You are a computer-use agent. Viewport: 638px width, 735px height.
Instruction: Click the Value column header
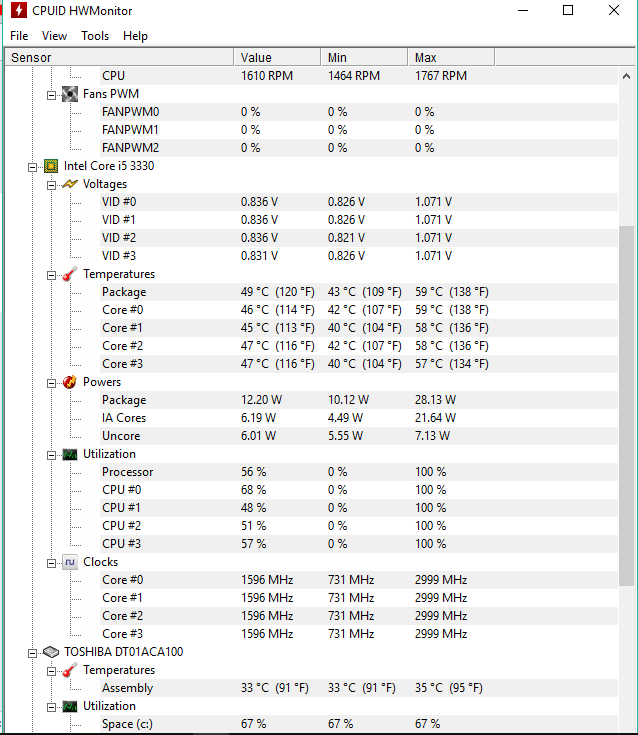pyautogui.click(x=277, y=57)
